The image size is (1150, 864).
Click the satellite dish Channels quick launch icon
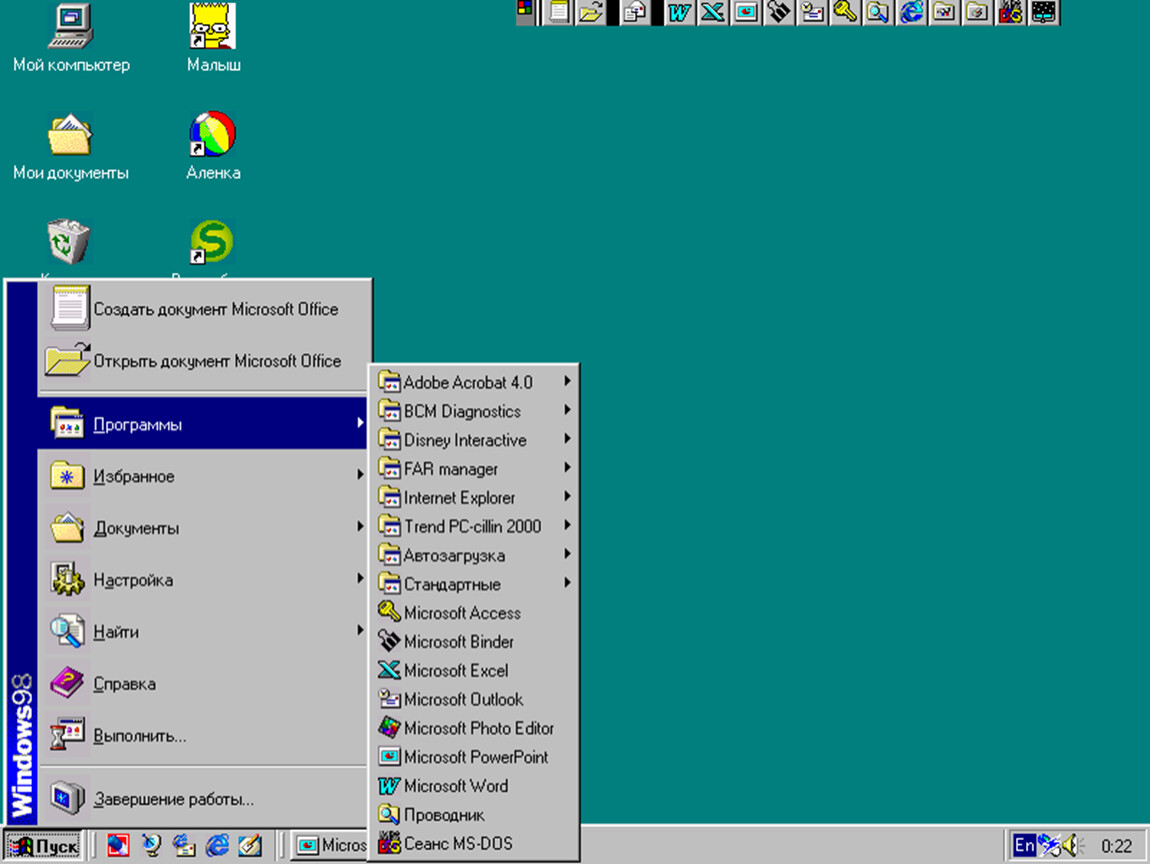pos(152,846)
